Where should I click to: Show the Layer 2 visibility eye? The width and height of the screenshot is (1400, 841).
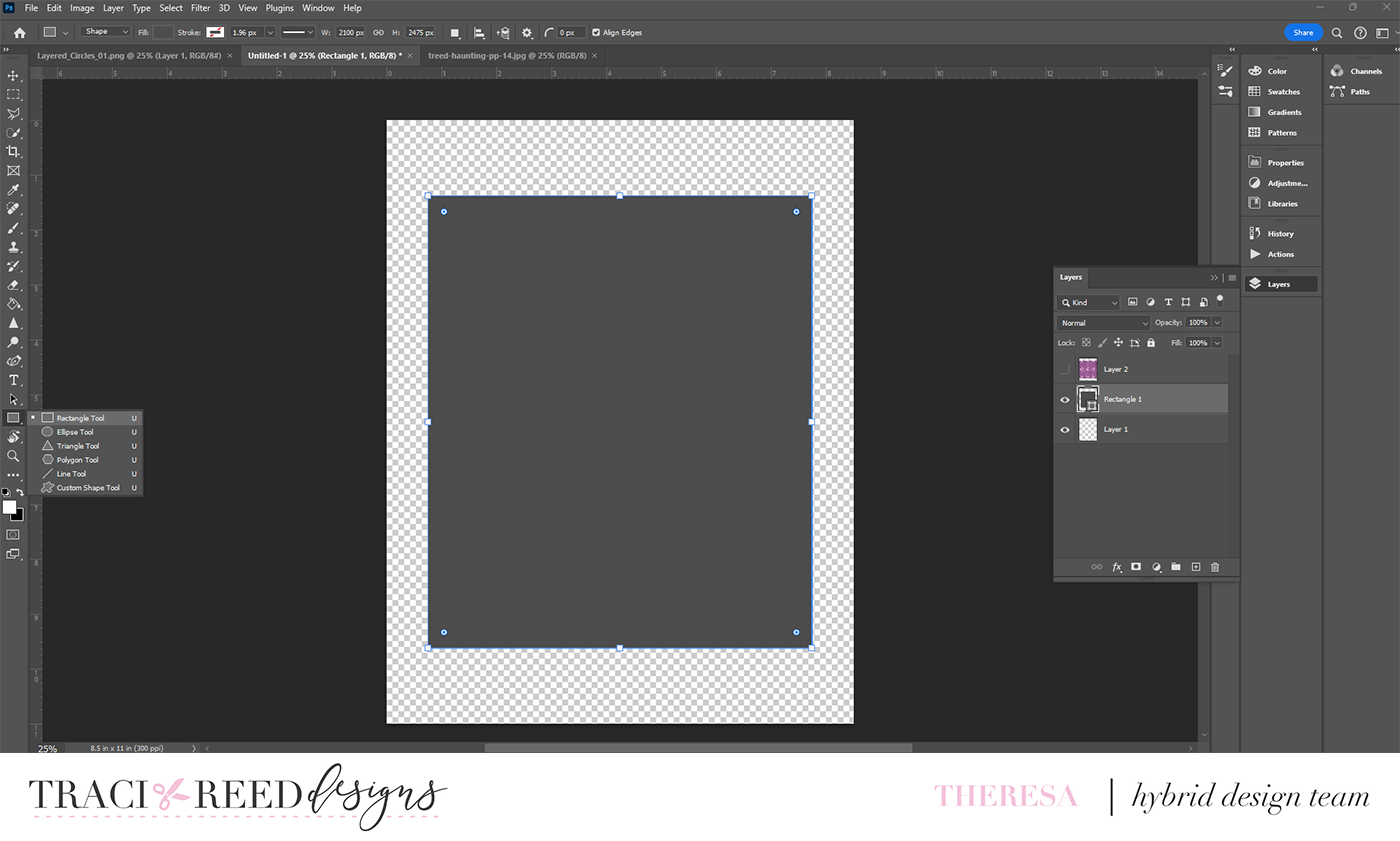(1064, 369)
